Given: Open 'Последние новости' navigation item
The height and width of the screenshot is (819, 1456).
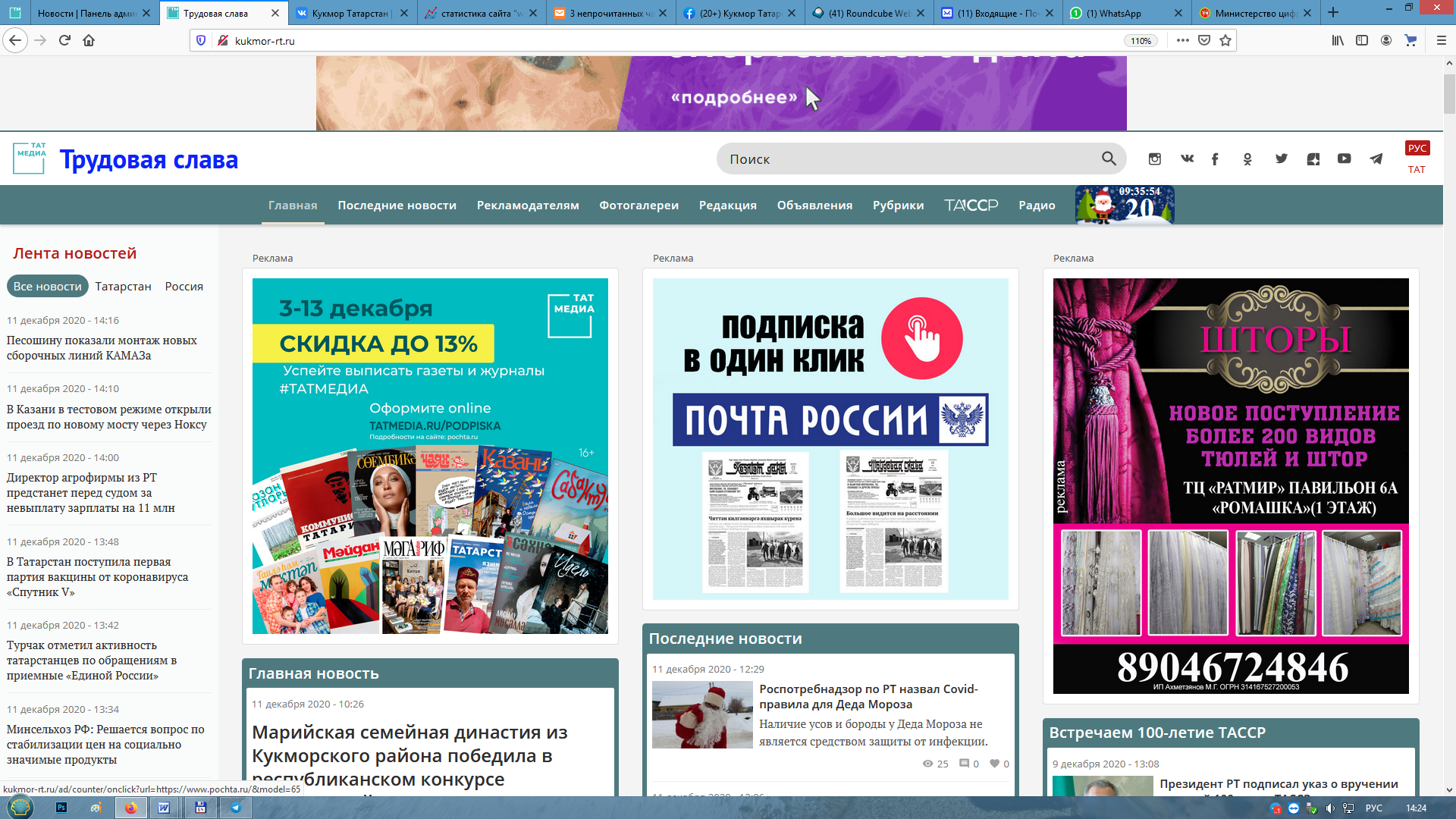Looking at the screenshot, I should (x=397, y=205).
